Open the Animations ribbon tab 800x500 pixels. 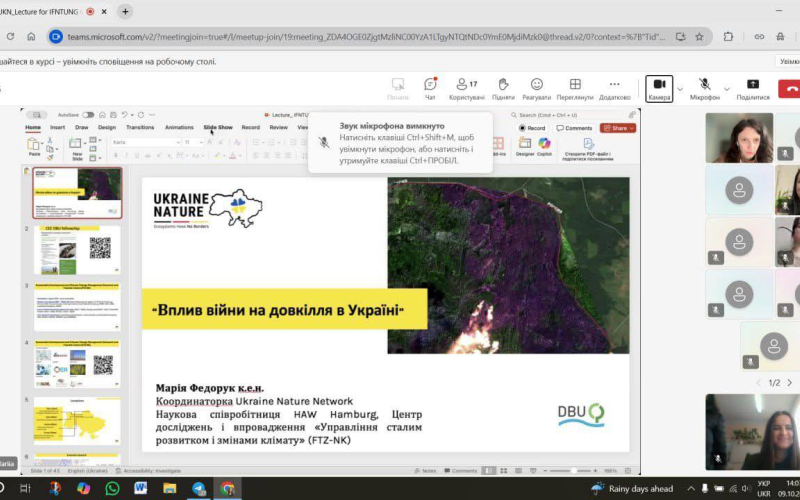(179, 128)
